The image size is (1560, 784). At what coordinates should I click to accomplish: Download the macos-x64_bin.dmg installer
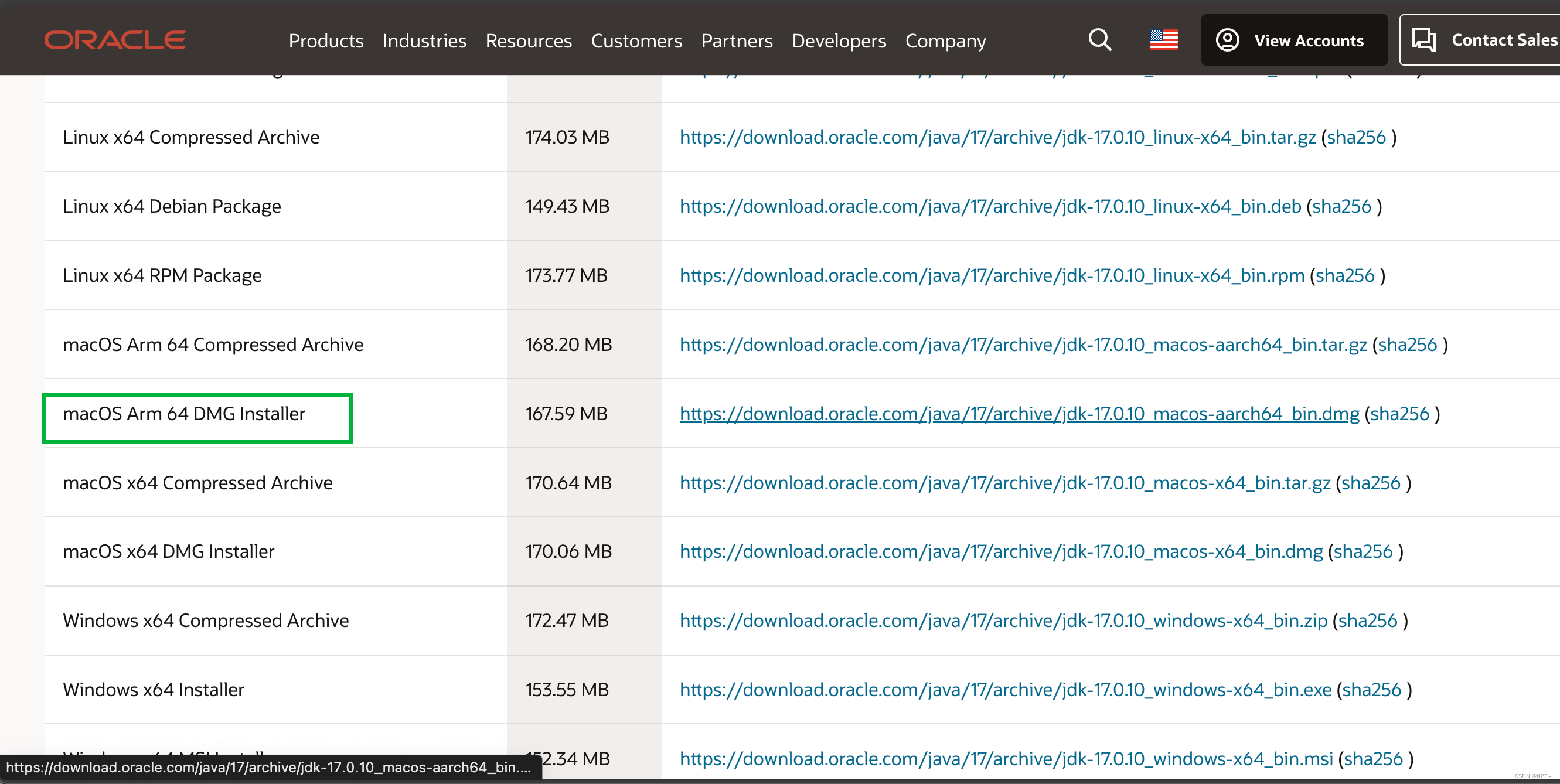[1001, 551]
